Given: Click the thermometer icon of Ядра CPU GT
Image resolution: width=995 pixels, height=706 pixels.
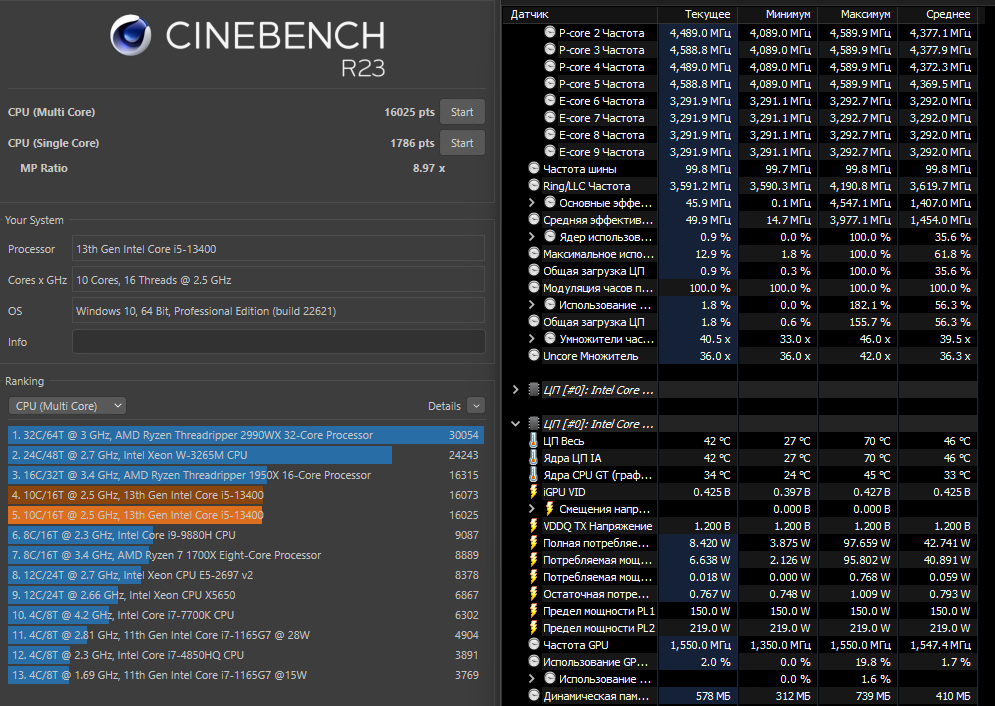Looking at the screenshot, I should coord(534,475).
